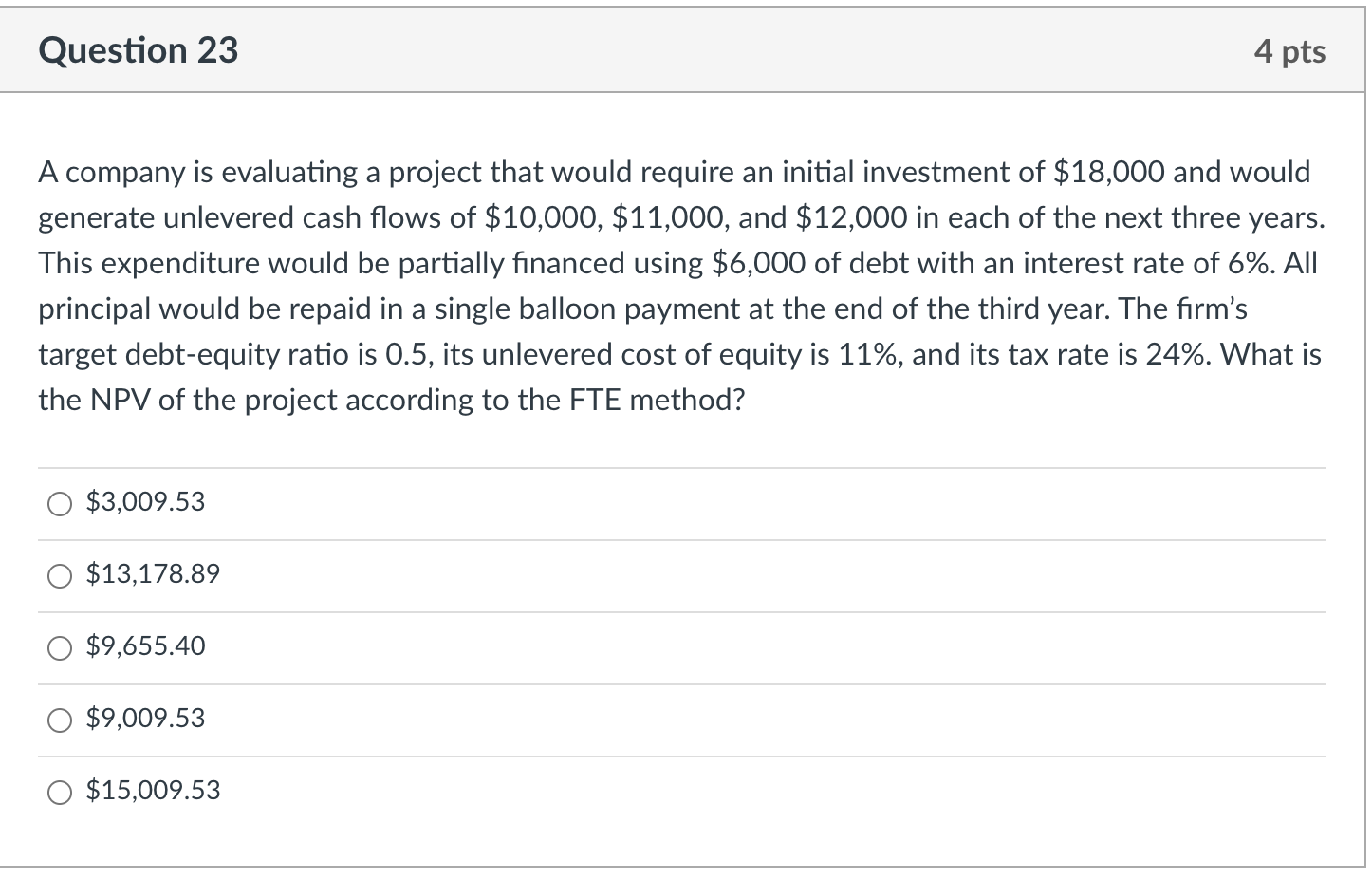
Task: Click the $9,009.53 answer label text
Action: pyautogui.click(x=145, y=719)
